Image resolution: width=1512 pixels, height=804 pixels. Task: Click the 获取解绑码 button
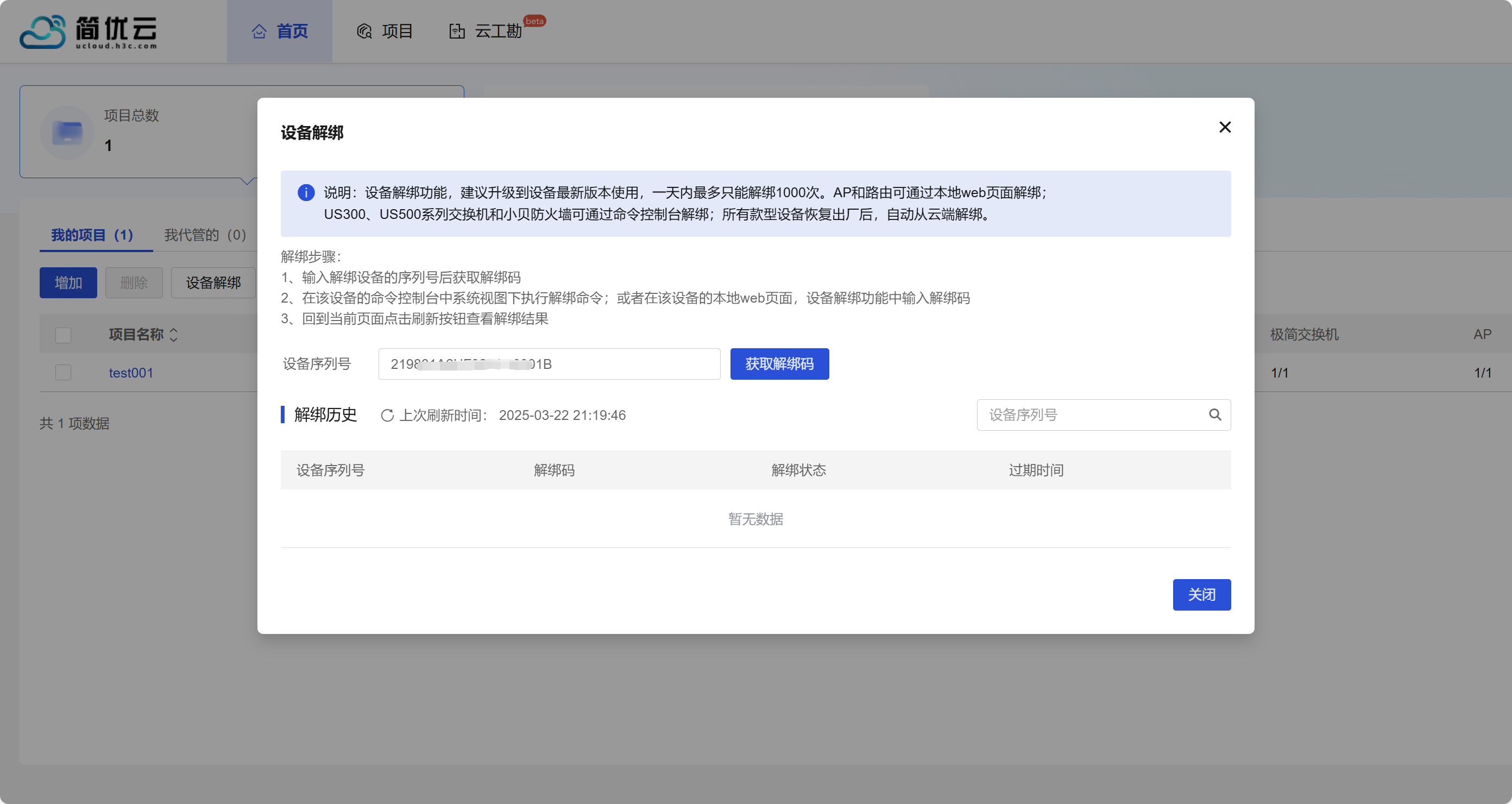point(779,363)
